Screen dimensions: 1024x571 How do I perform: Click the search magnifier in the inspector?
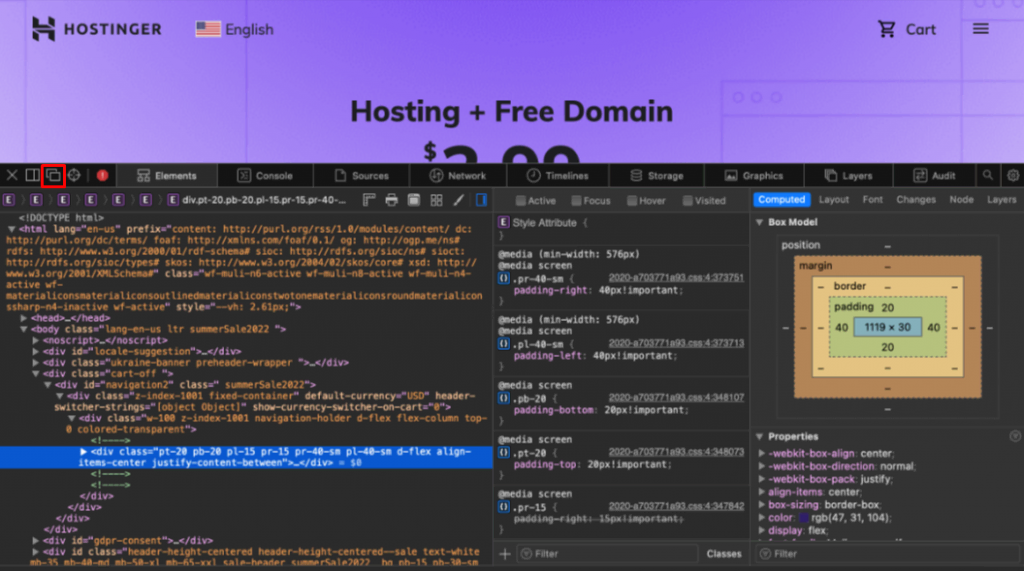(988, 175)
